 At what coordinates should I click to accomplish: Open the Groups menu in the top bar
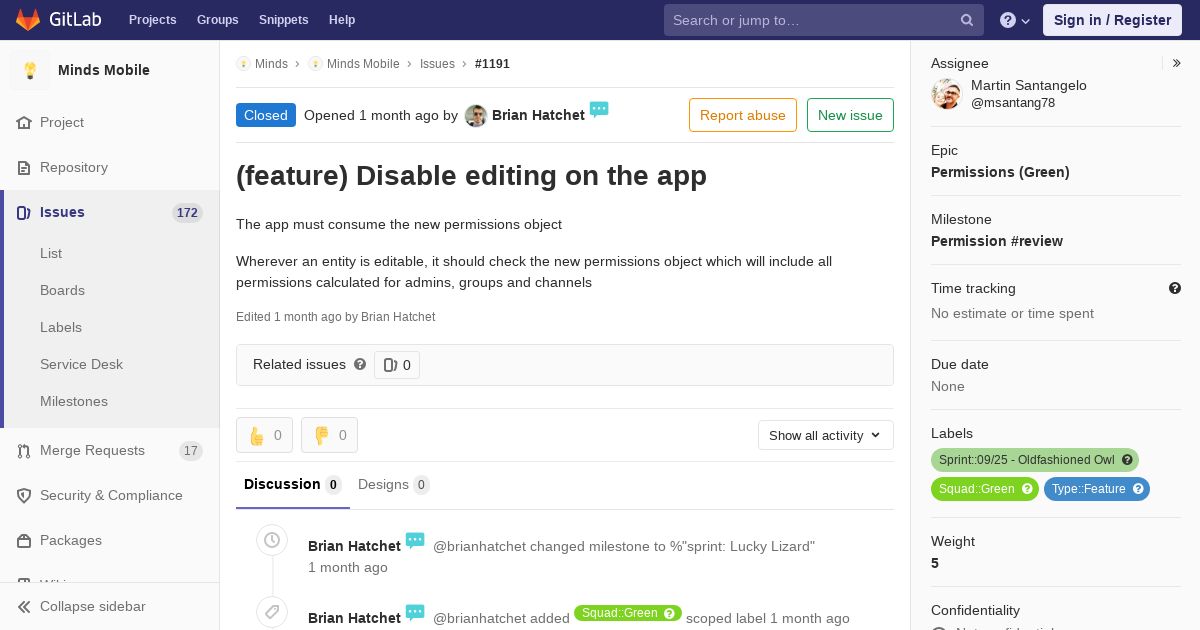[217, 20]
